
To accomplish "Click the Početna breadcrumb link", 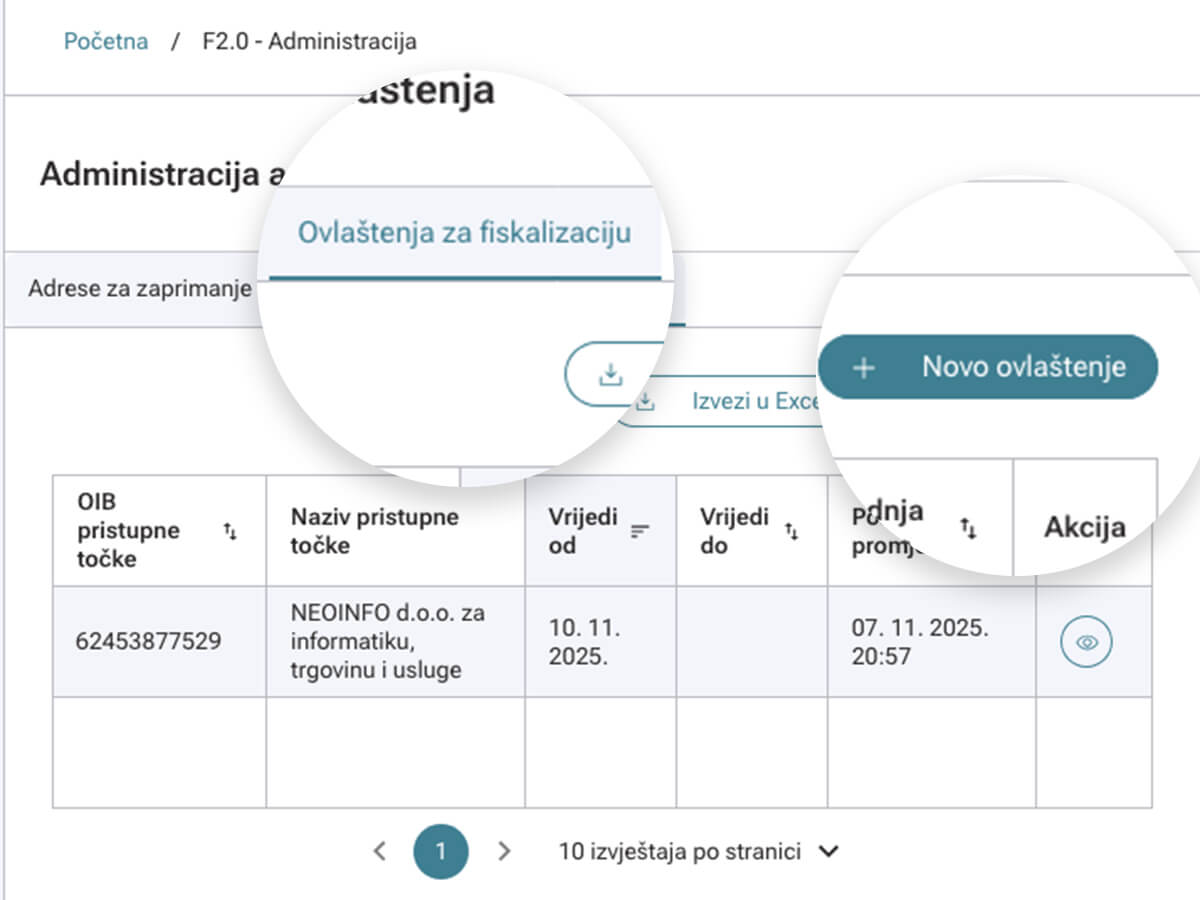I will (x=106, y=41).
